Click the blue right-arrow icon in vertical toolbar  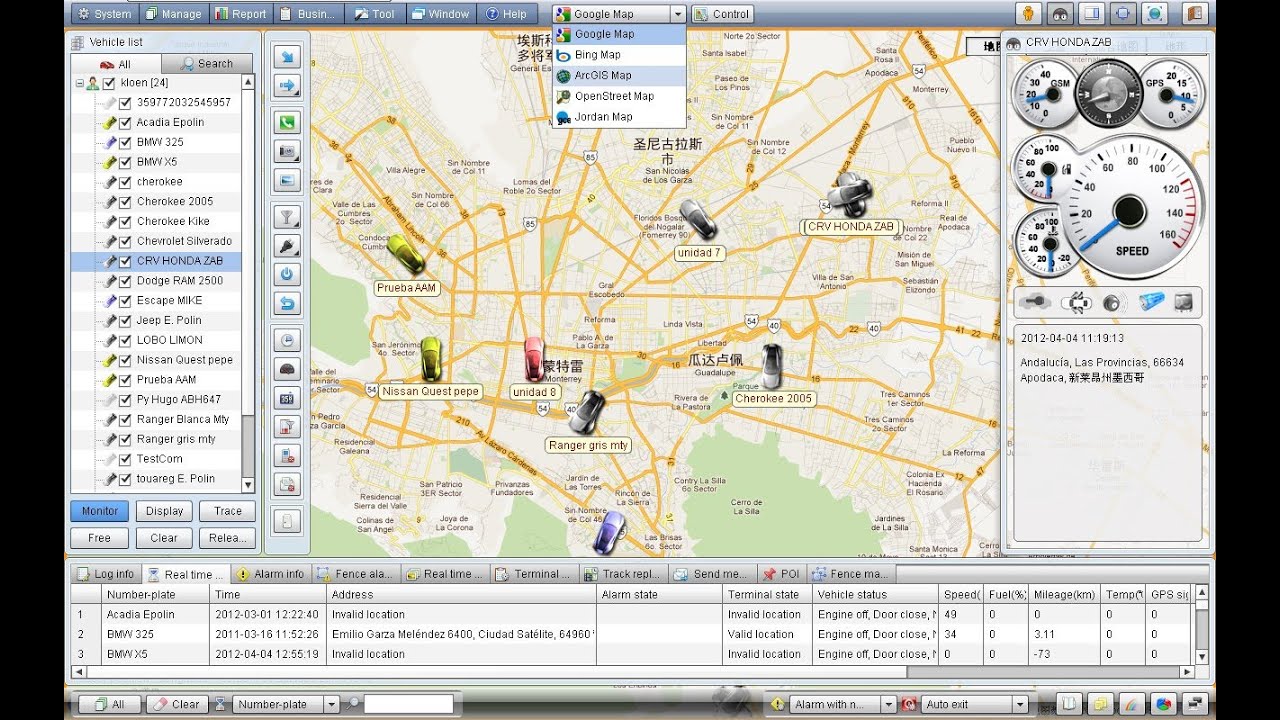tap(287, 86)
